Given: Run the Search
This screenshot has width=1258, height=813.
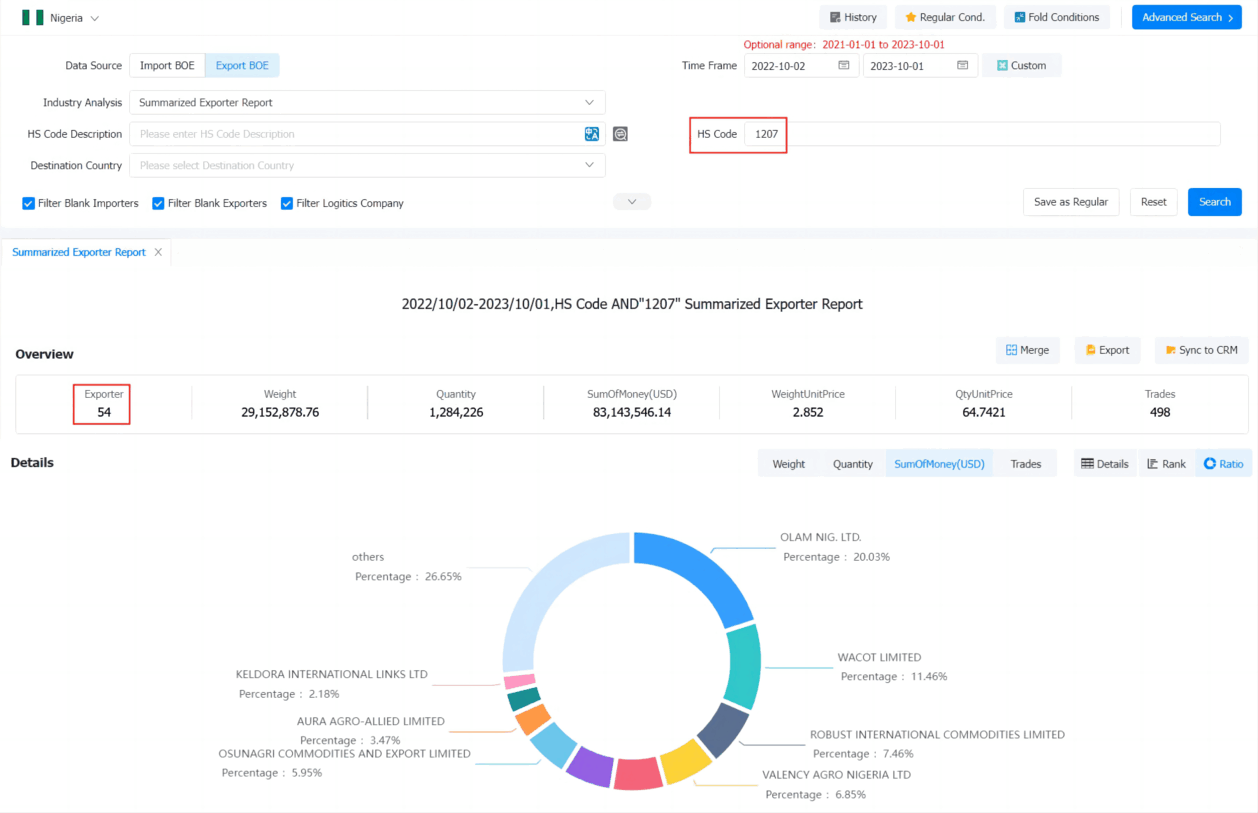Looking at the screenshot, I should pyautogui.click(x=1215, y=202).
